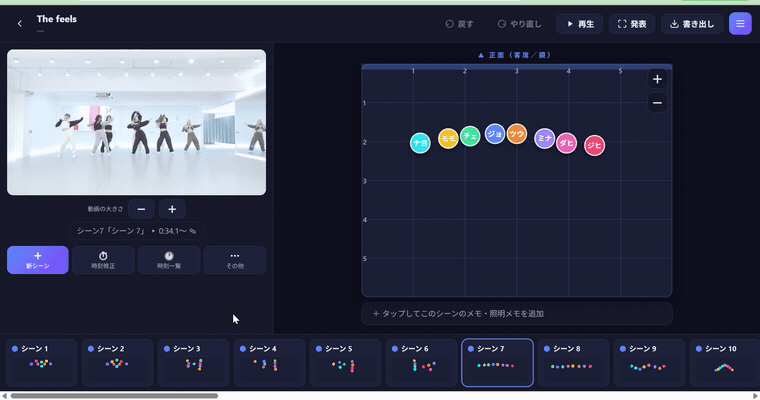Undo with the 戻す button
Image resolution: width=760 pixels, height=400 pixels.
pyautogui.click(x=459, y=24)
